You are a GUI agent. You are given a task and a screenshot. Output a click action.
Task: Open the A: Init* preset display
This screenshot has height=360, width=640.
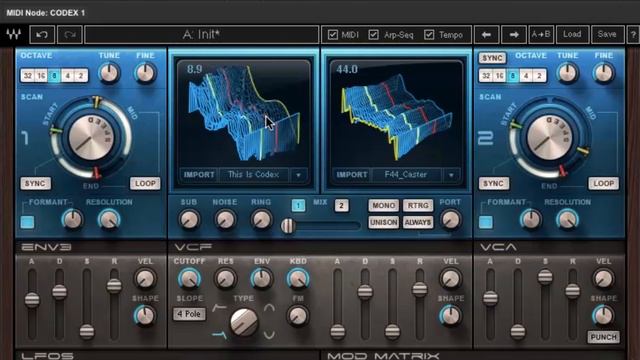[x=202, y=35]
